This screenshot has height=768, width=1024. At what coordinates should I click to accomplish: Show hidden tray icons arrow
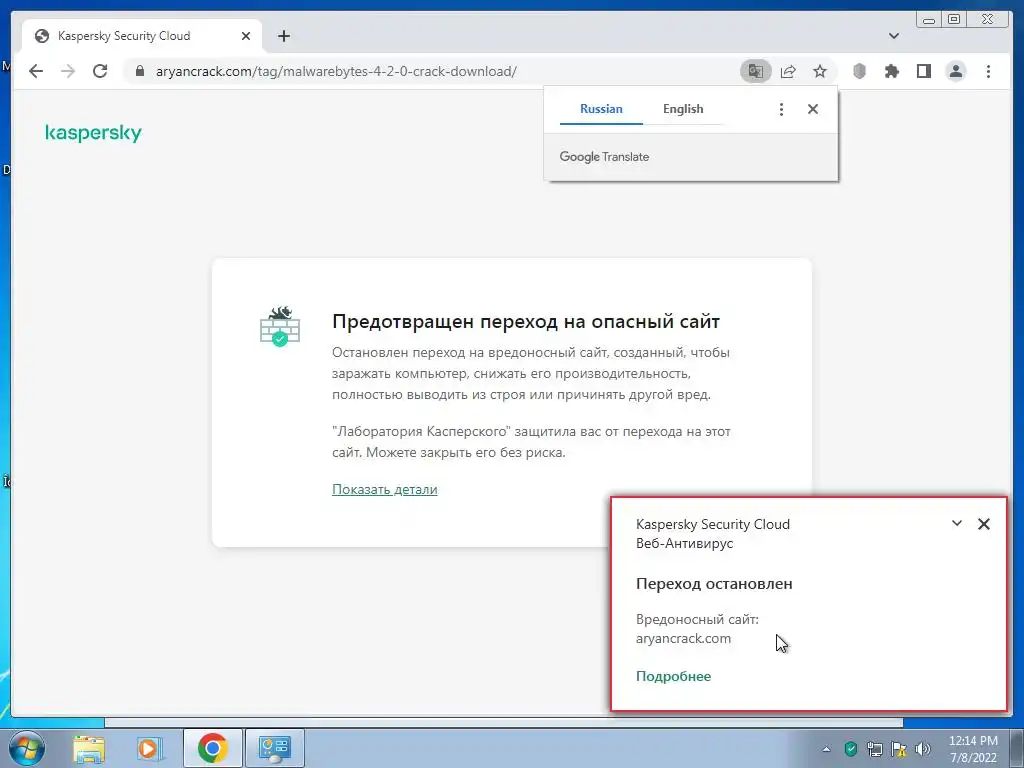pyautogui.click(x=826, y=749)
